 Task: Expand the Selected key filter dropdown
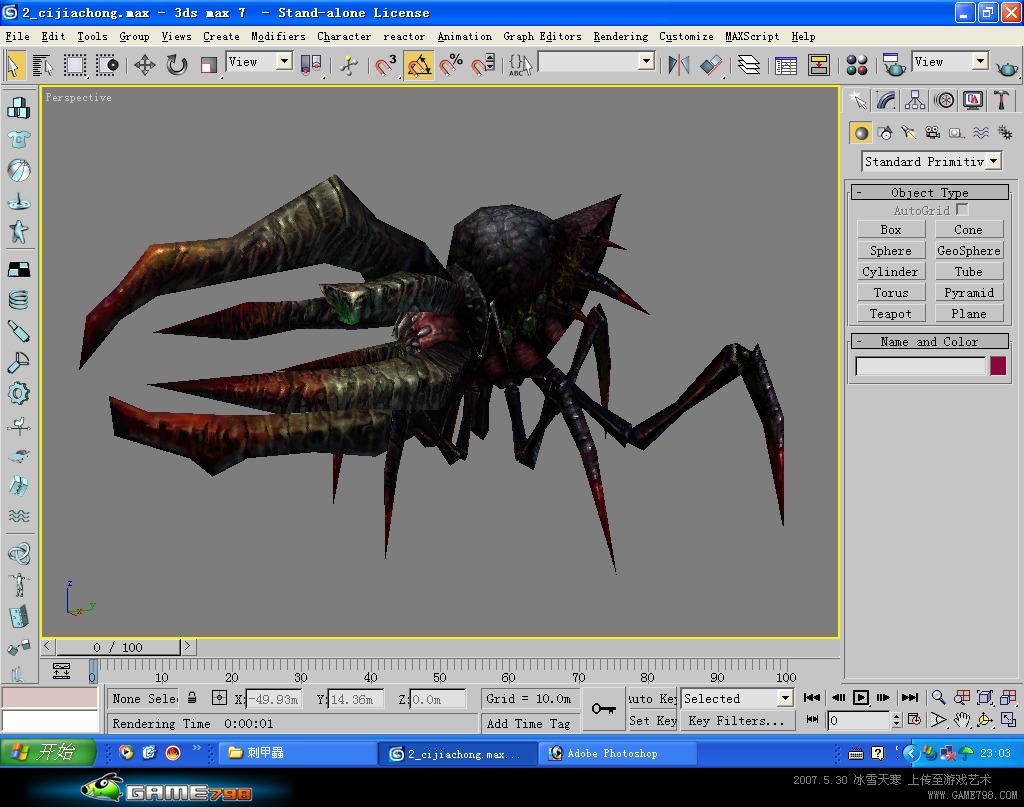coord(737,699)
